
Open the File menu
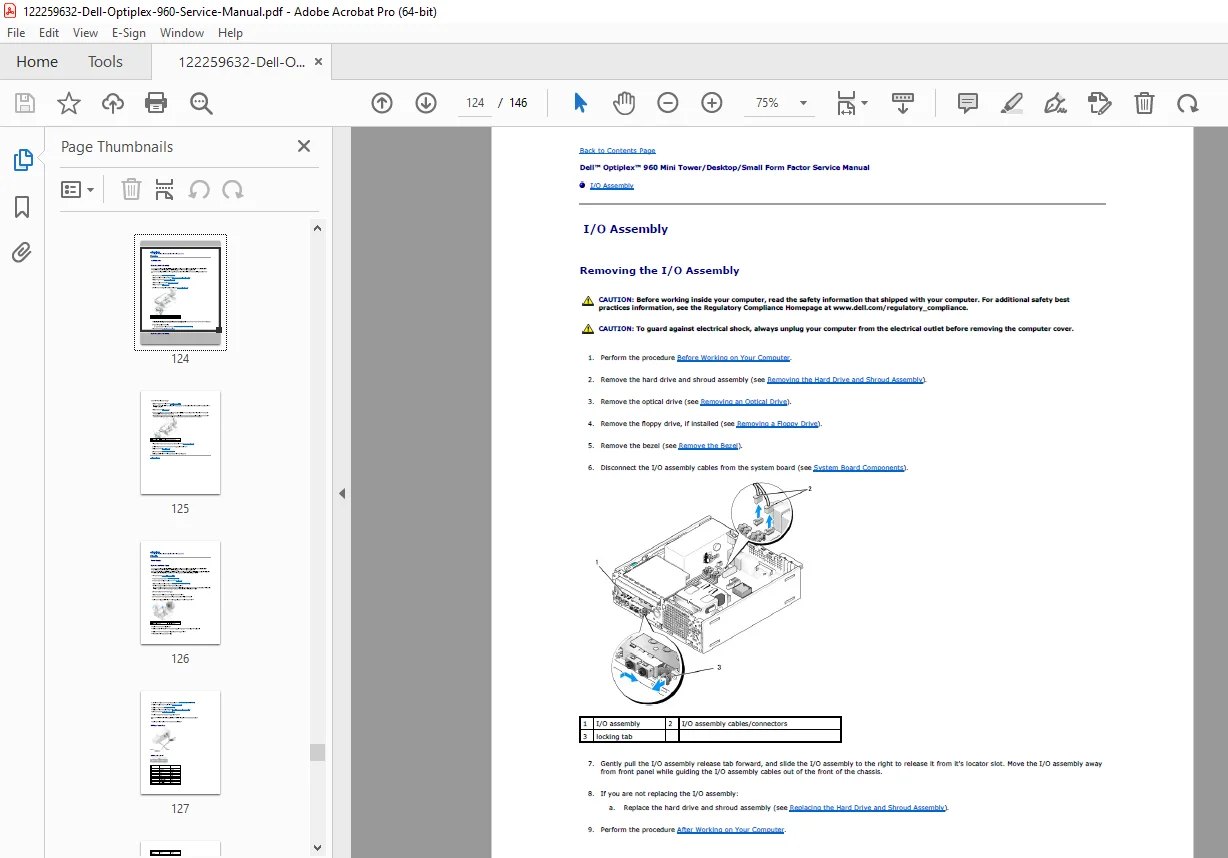click(x=16, y=32)
